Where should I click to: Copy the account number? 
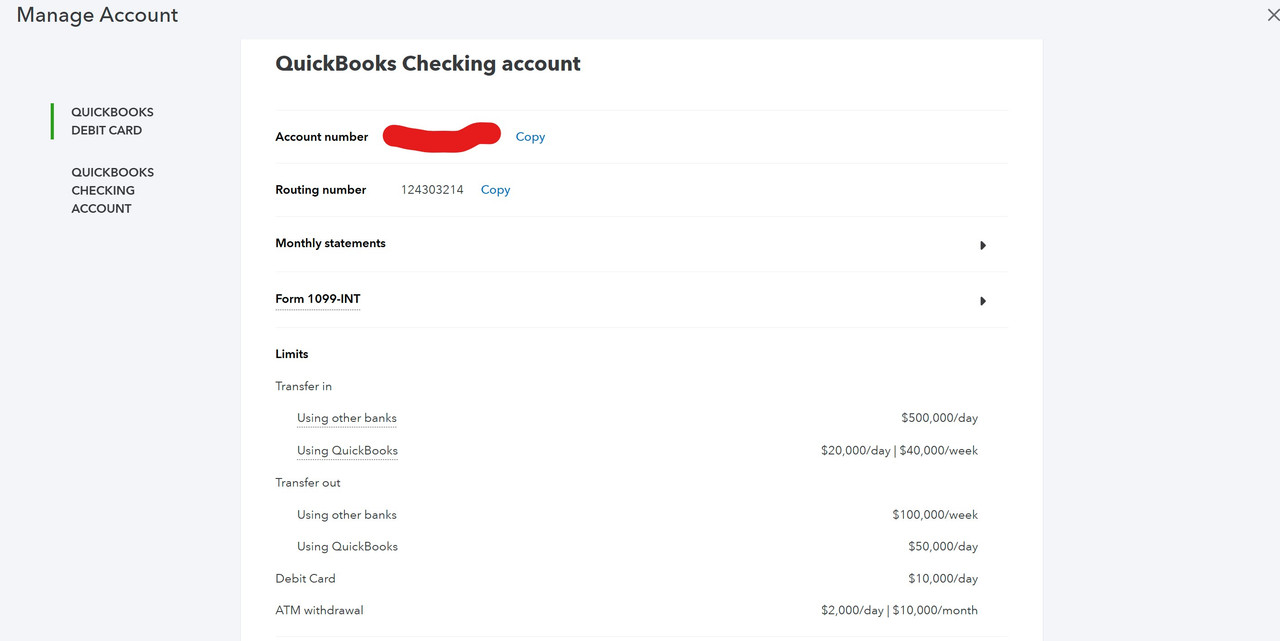[530, 137]
